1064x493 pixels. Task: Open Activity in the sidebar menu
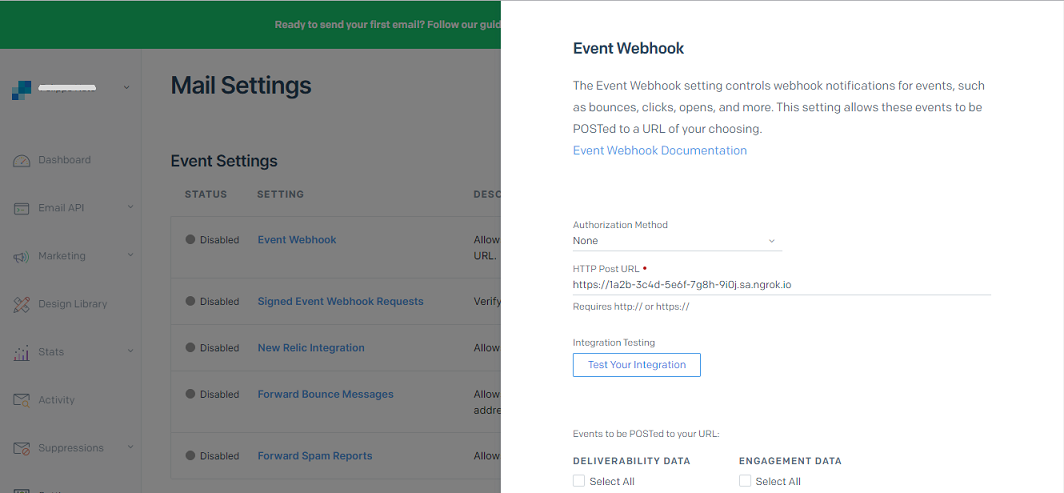point(56,400)
